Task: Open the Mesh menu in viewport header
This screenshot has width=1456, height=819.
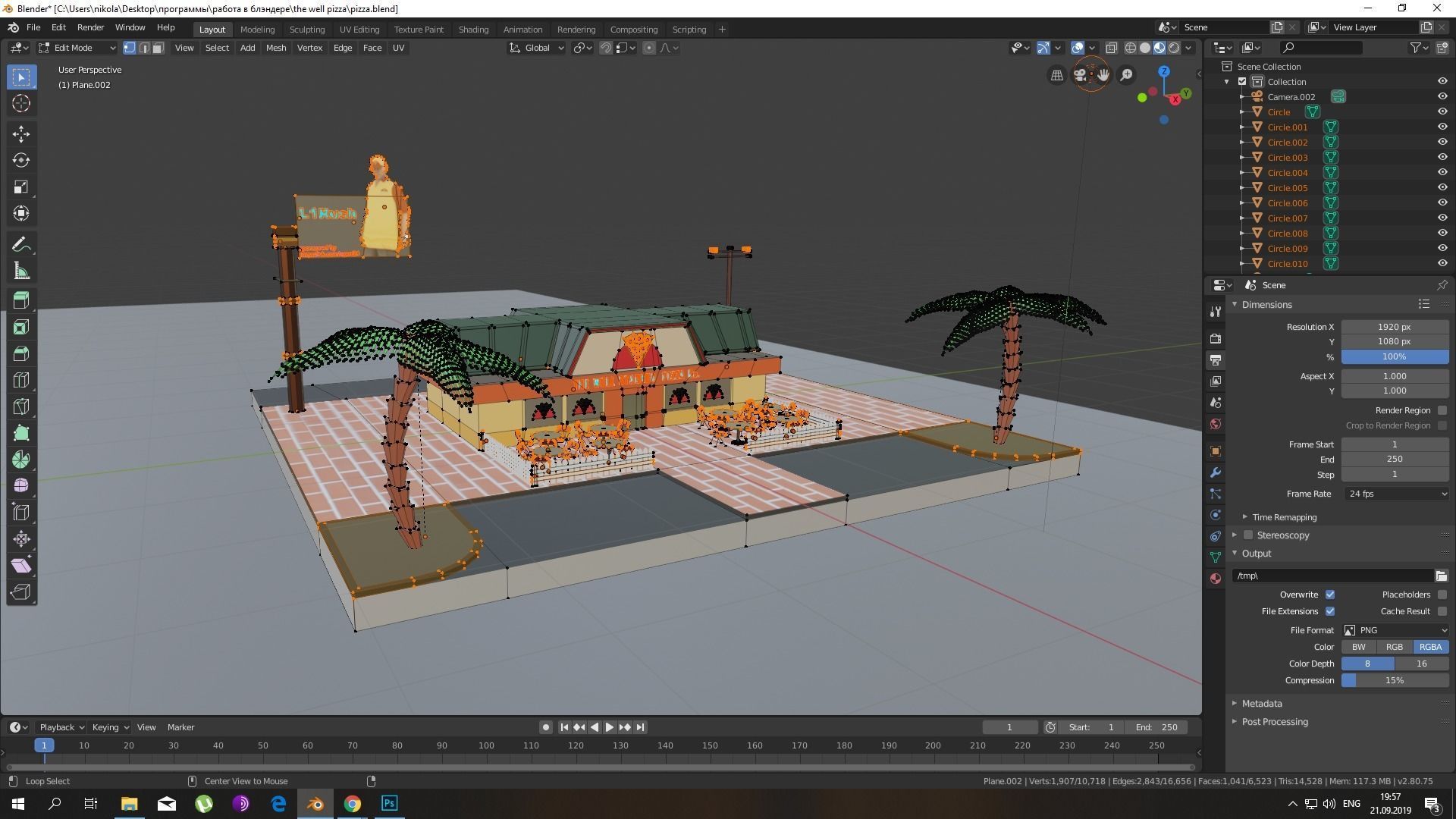Action: (276, 48)
